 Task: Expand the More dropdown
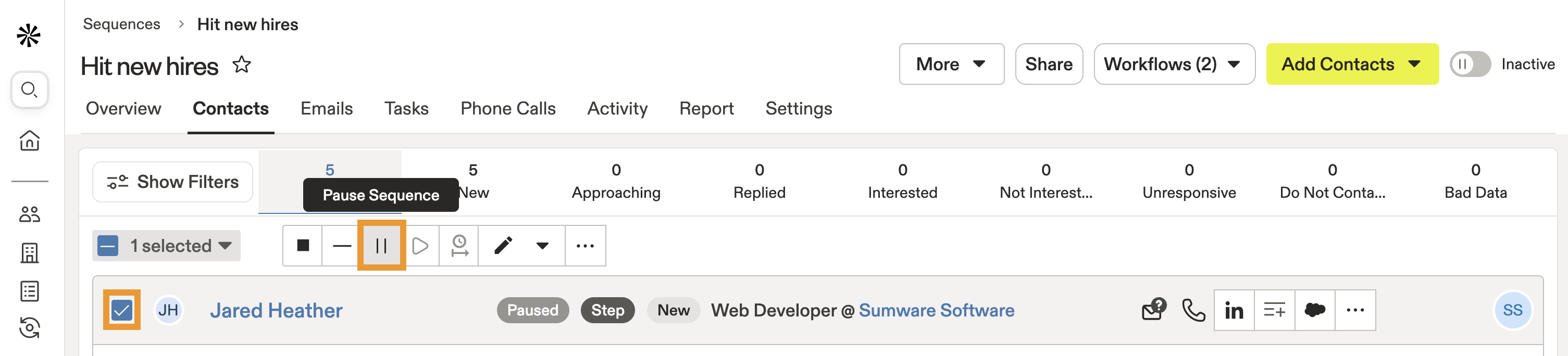pyautogui.click(x=951, y=64)
